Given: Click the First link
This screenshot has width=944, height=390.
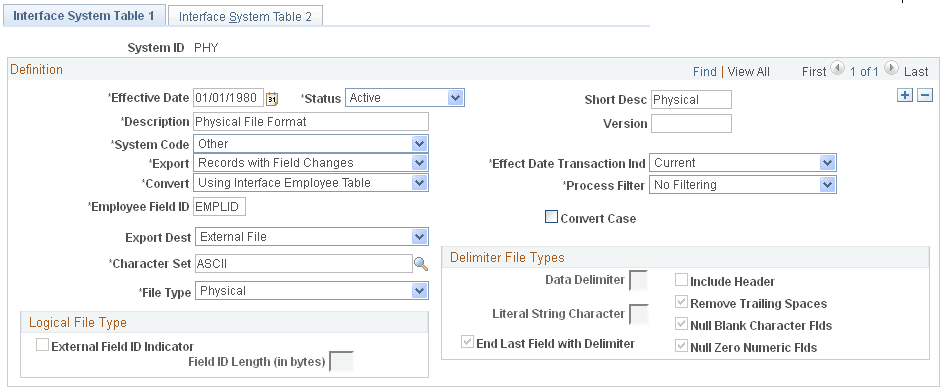Looking at the screenshot, I should coord(814,72).
